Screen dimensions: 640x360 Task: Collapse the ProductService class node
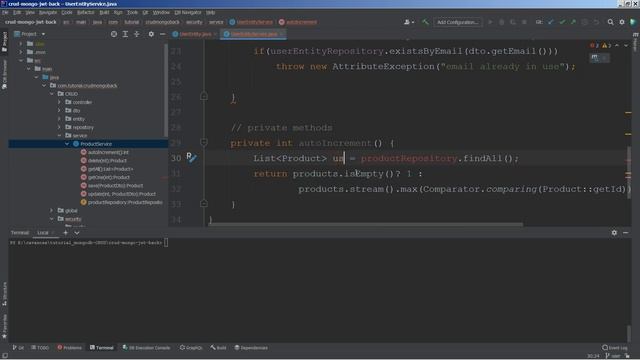tap(67, 144)
